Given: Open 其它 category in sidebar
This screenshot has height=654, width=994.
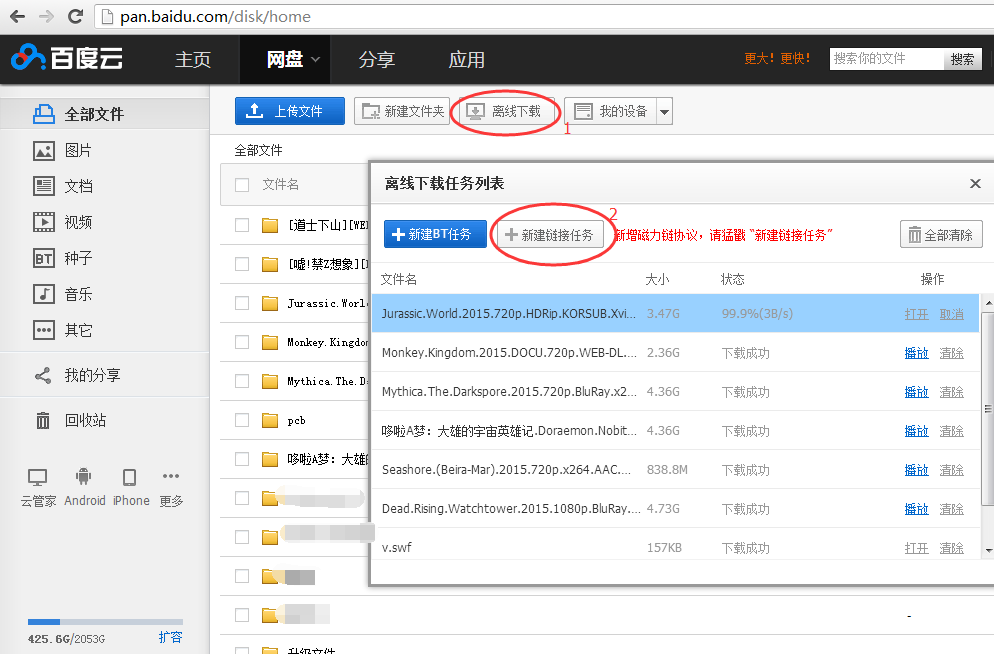Looking at the screenshot, I should (62, 330).
